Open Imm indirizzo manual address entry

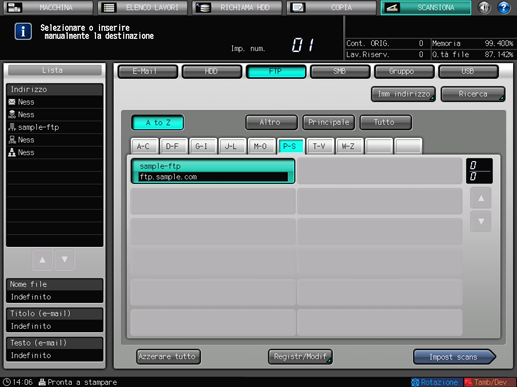[x=403, y=94]
